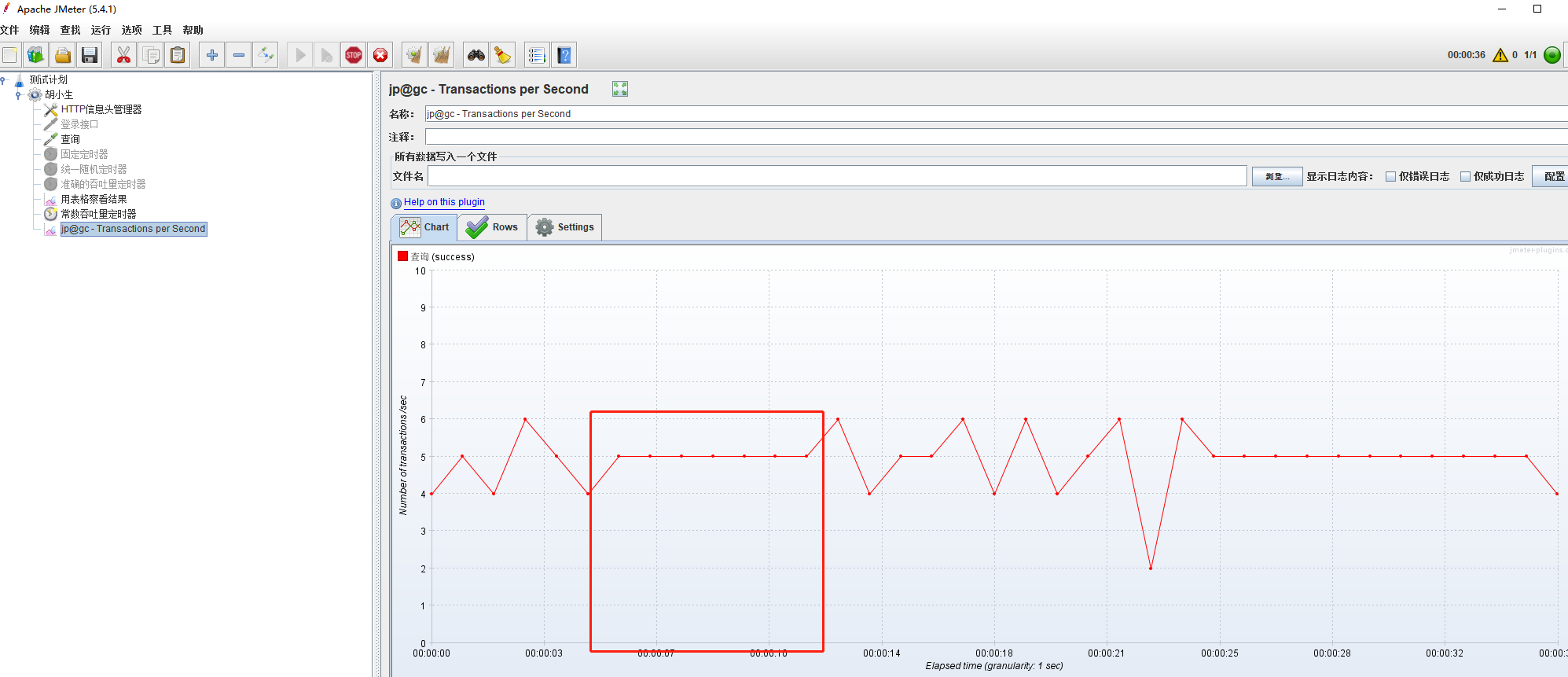
Task: Click the warning triangle log indicator
Action: (1500, 55)
